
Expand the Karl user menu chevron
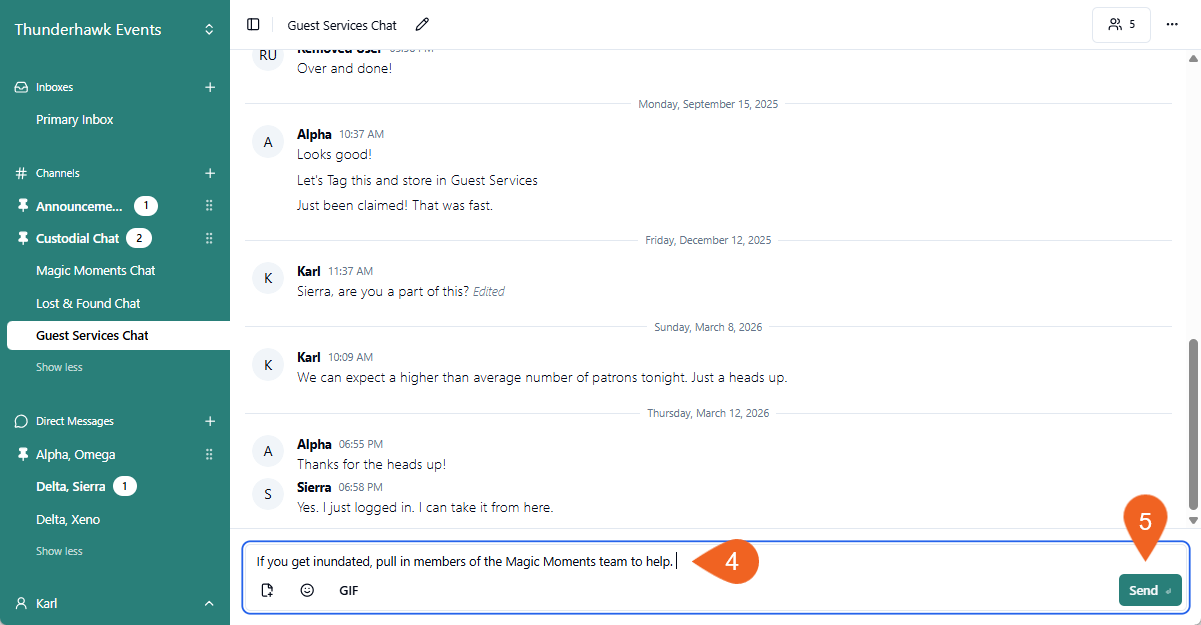coord(209,603)
